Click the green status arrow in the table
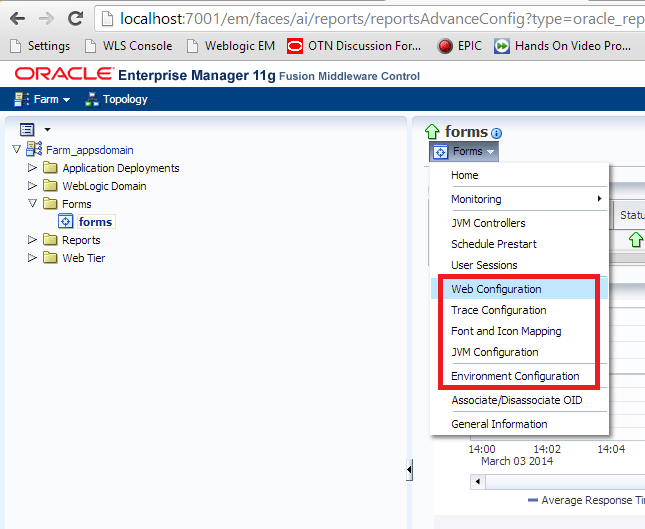 click(x=636, y=239)
